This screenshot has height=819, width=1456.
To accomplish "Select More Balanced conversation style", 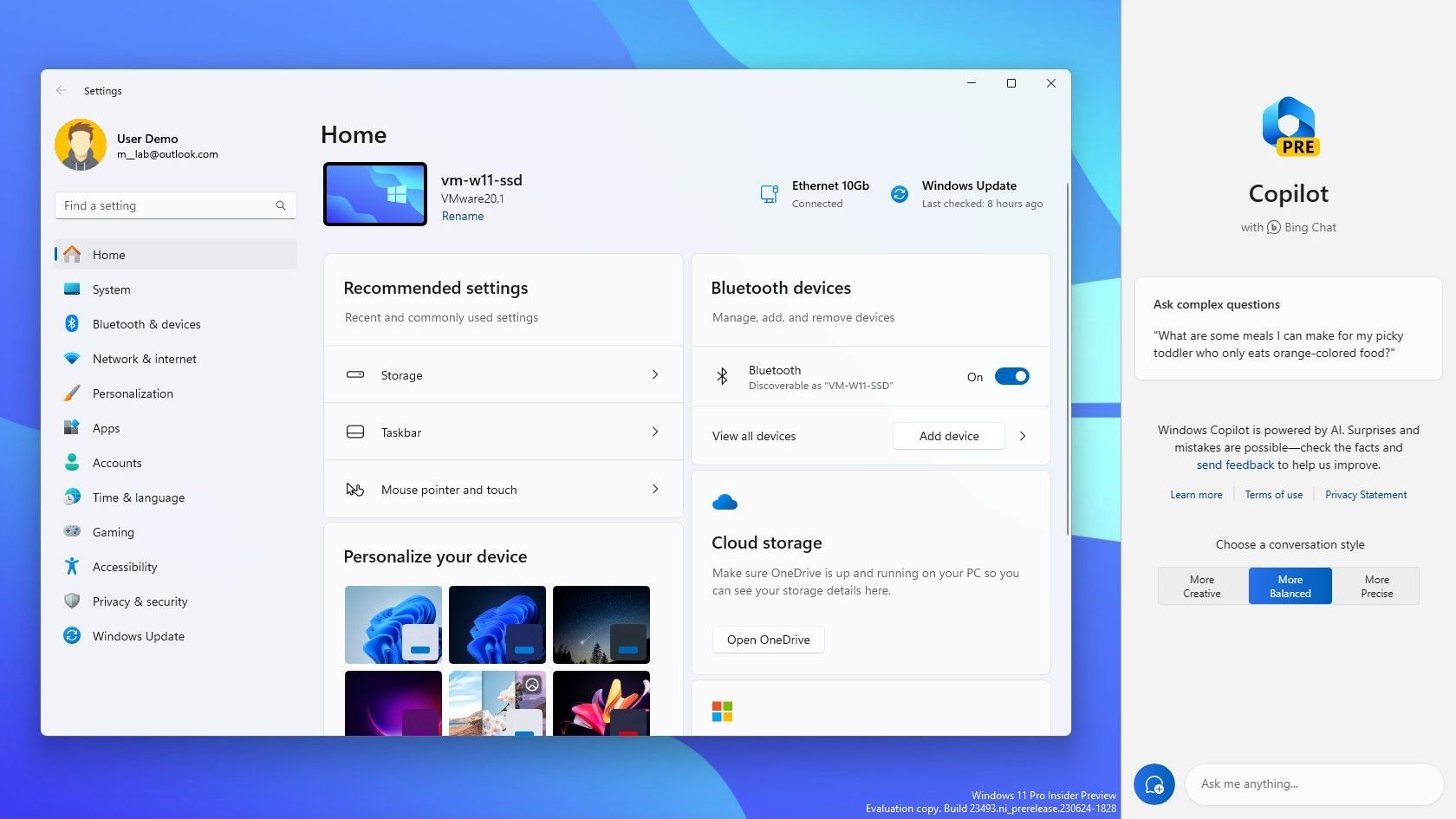I will pos(1290,586).
